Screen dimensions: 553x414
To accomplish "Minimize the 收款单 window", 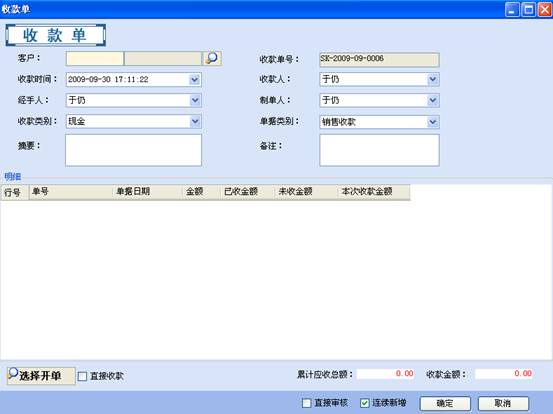I will click(512, 10).
